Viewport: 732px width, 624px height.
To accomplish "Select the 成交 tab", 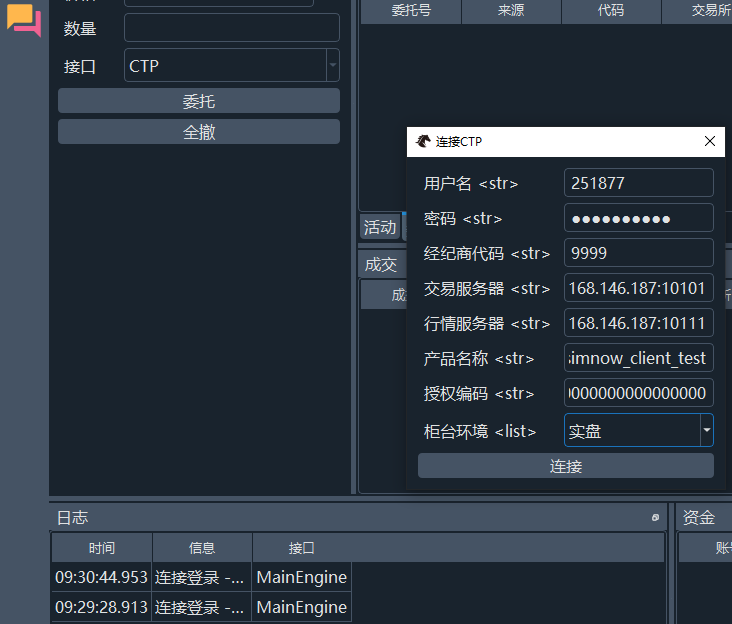I will click(x=380, y=264).
